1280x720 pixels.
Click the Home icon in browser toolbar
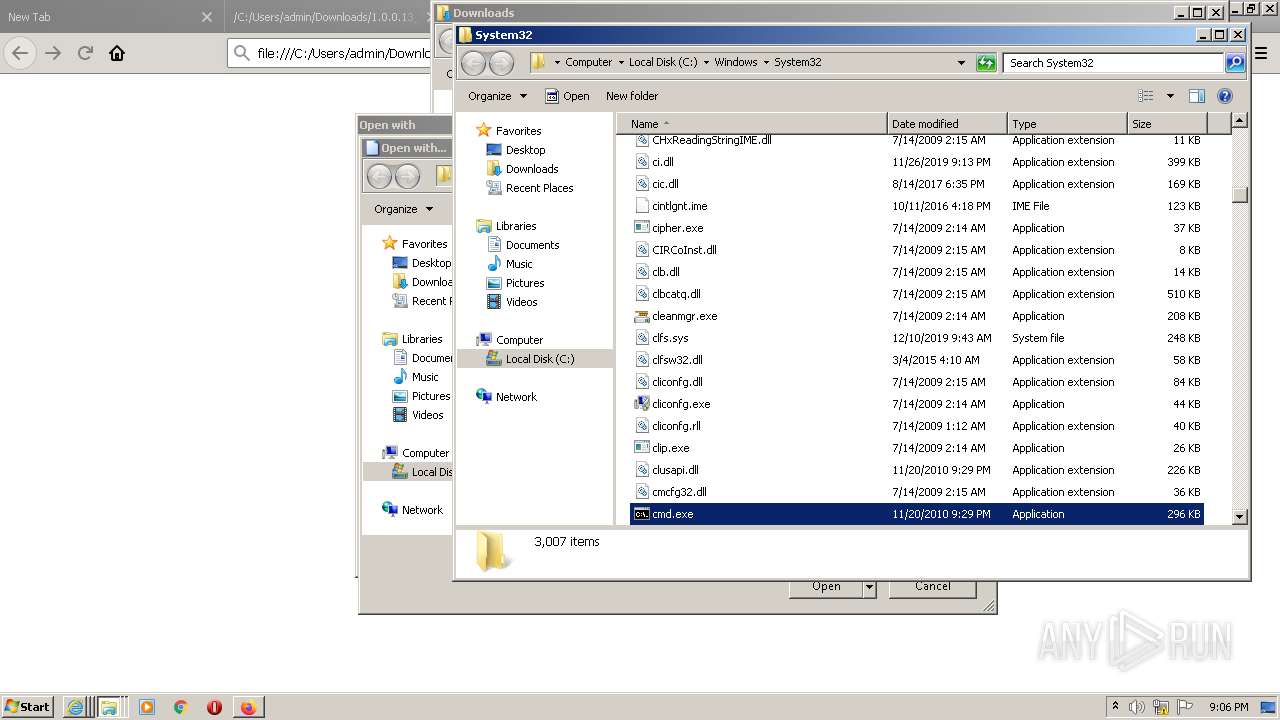(x=117, y=53)
